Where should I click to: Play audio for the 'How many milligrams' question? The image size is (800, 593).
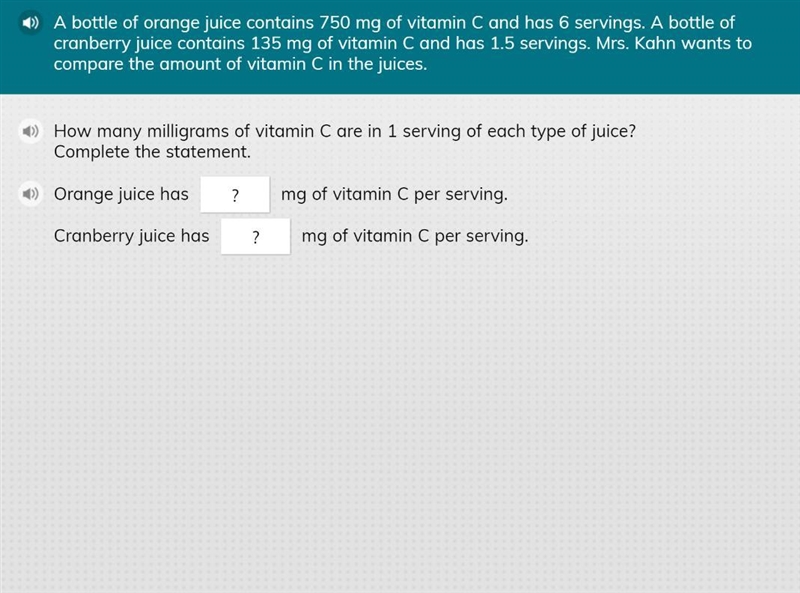[x=30, y=131]
